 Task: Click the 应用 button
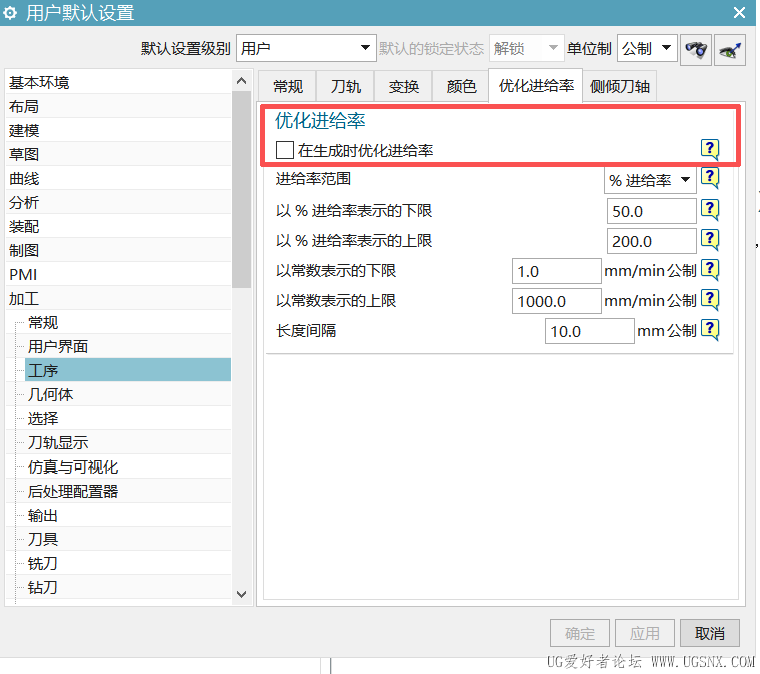tap(645, 633)
